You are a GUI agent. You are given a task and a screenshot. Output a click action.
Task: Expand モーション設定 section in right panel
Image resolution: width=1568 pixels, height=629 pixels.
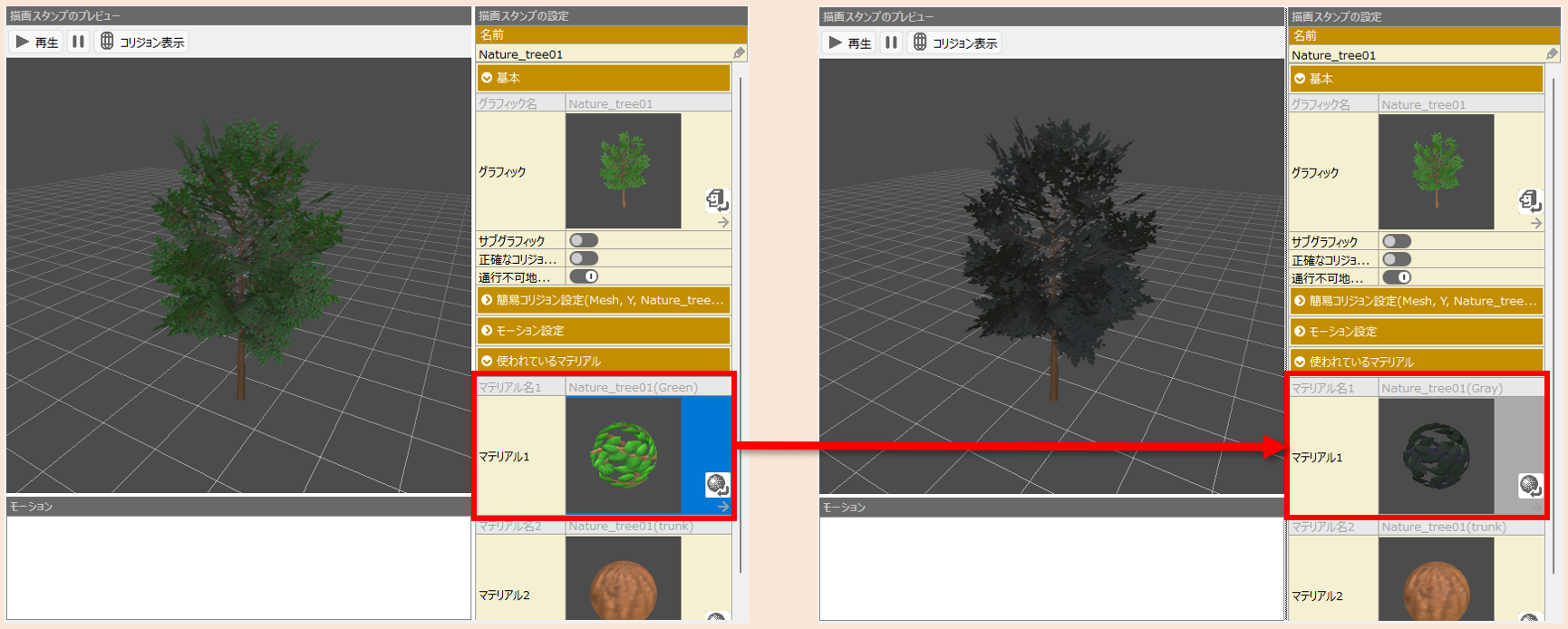(x=1416, y=332)
